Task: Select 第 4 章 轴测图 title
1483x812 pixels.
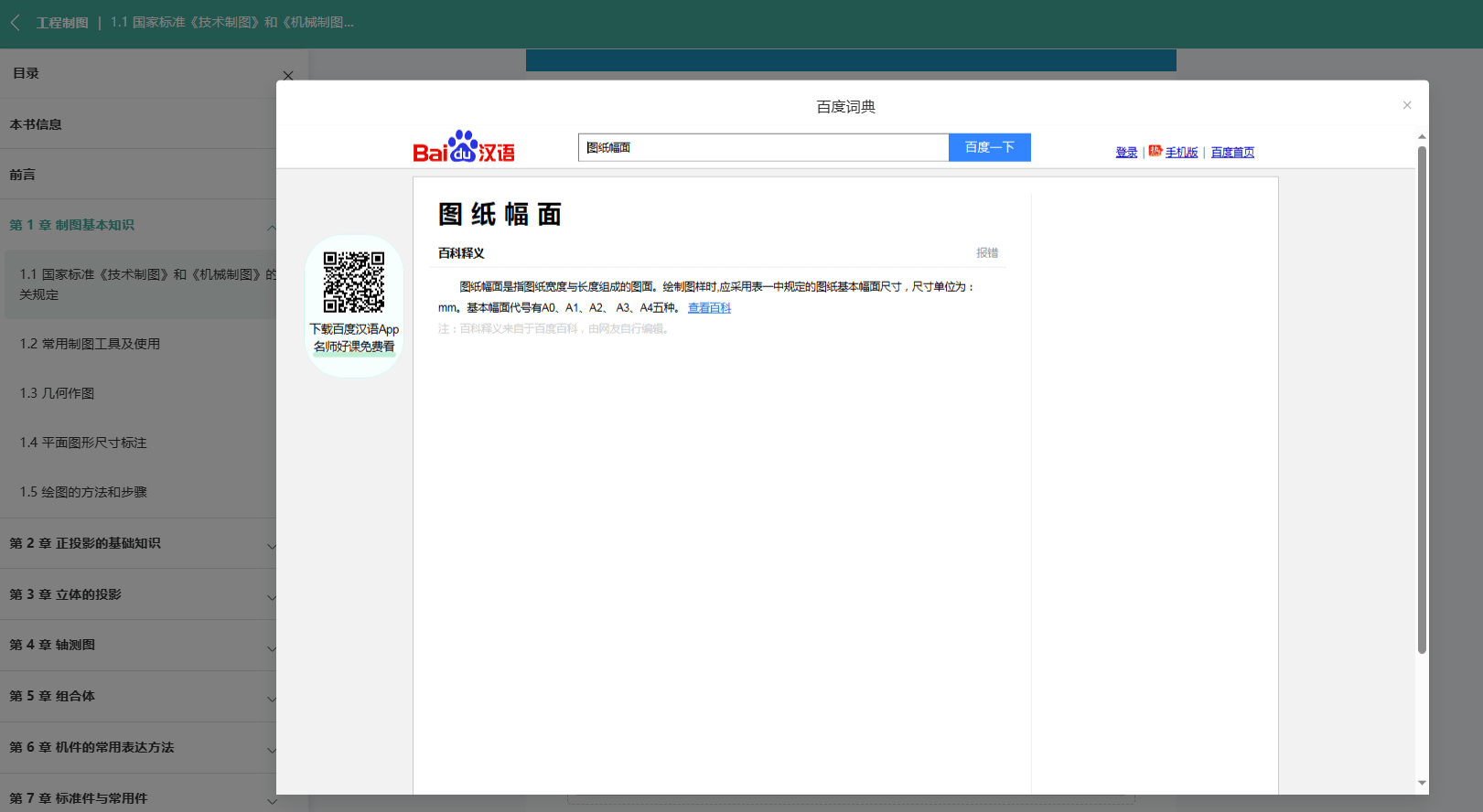Action: 52,645
